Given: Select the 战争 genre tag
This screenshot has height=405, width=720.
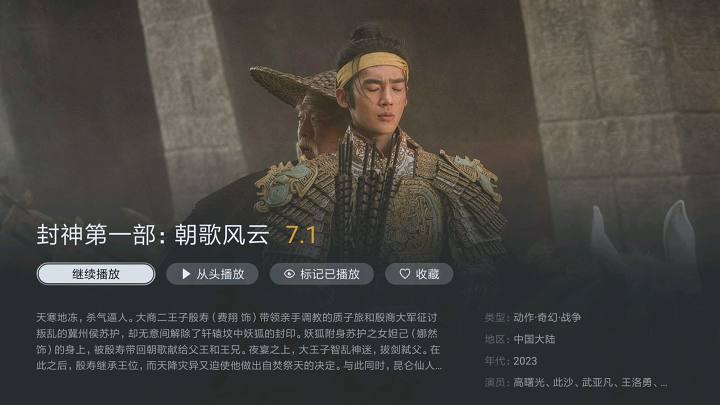Looking at the screenshot, I should pyautogui.click(x=571, y=317).
